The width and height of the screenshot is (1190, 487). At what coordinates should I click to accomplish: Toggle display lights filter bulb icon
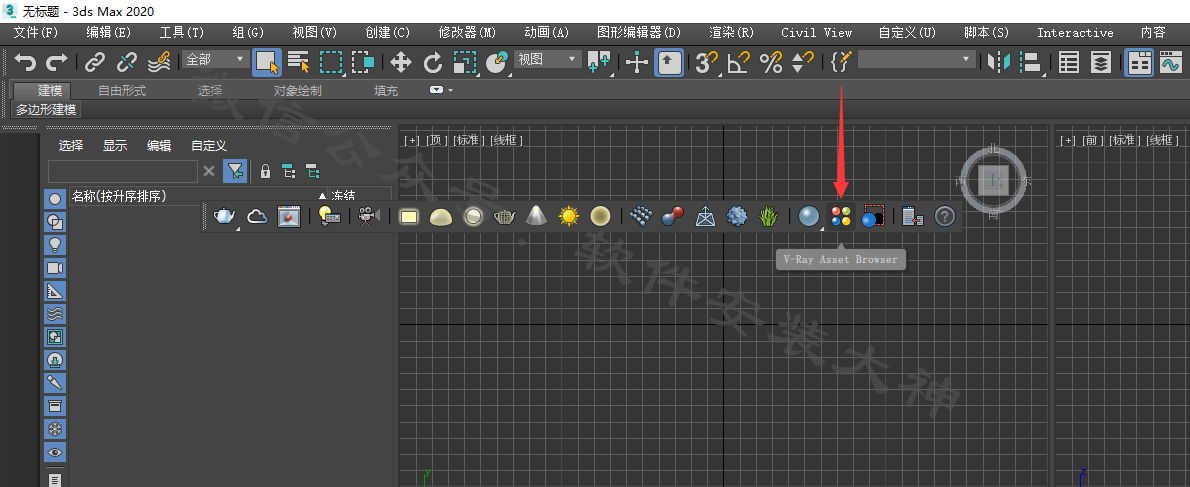tap(55, 245)
